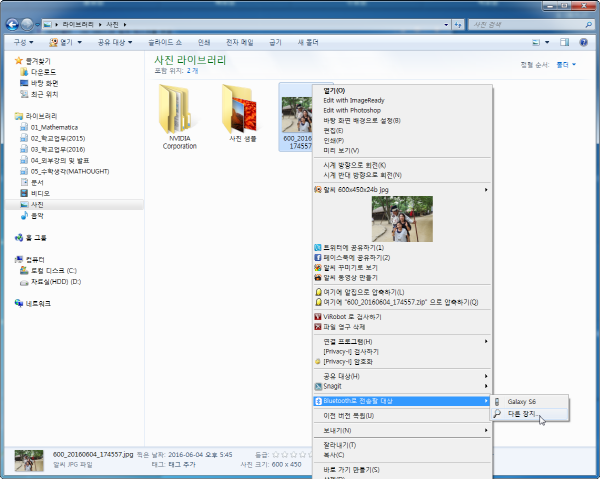Open the Help question mark icon
This screenshot has width=600, height=479.
583,42
